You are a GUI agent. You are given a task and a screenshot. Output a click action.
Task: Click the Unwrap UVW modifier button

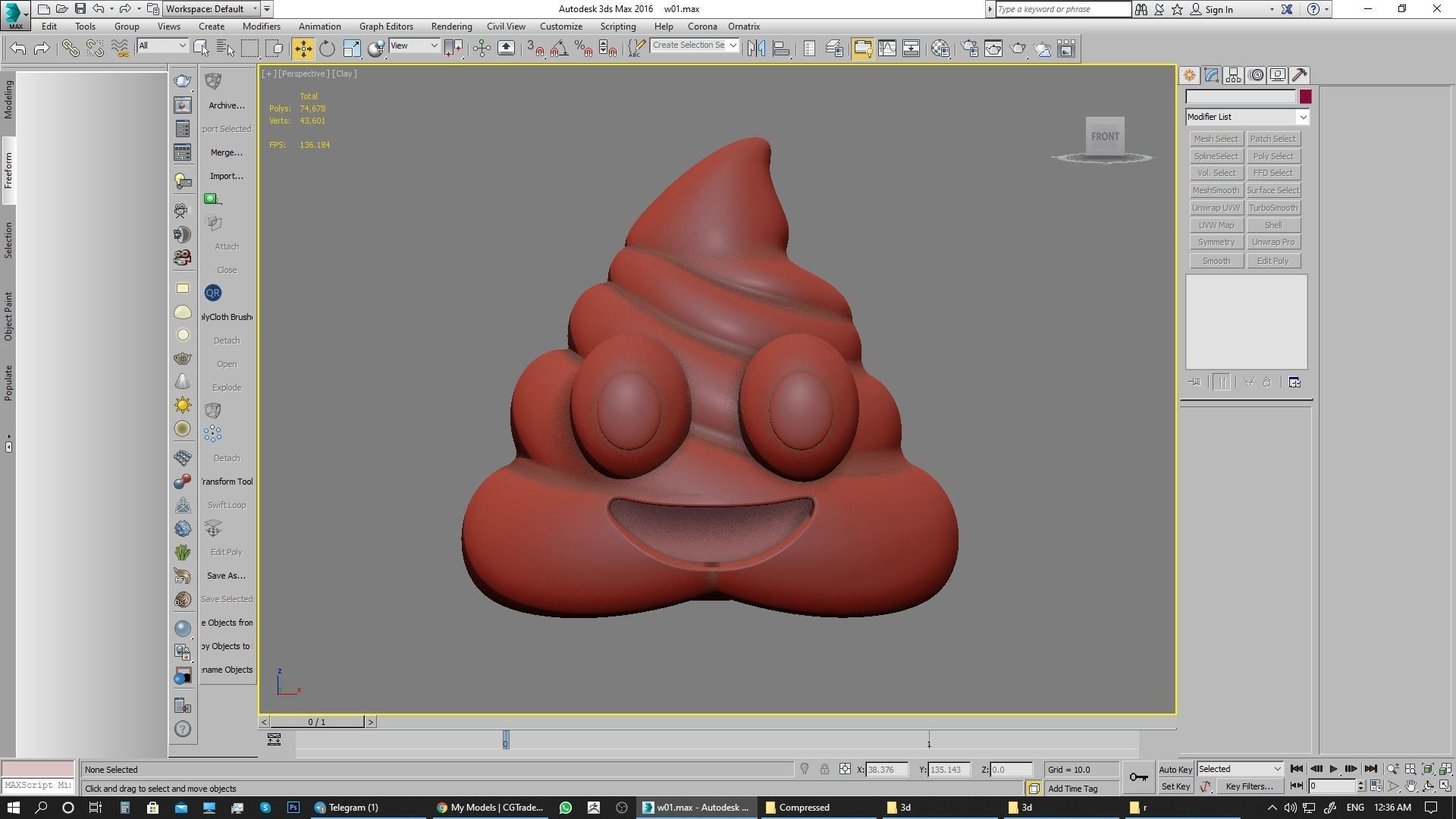[1216, 208]
